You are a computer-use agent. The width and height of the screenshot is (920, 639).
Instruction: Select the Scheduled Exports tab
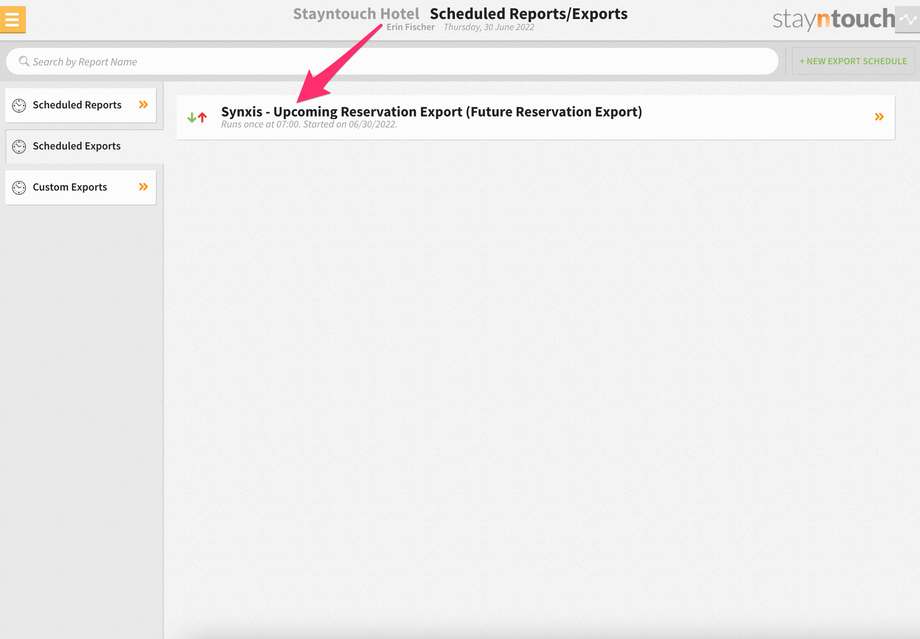tap(84, 146)
